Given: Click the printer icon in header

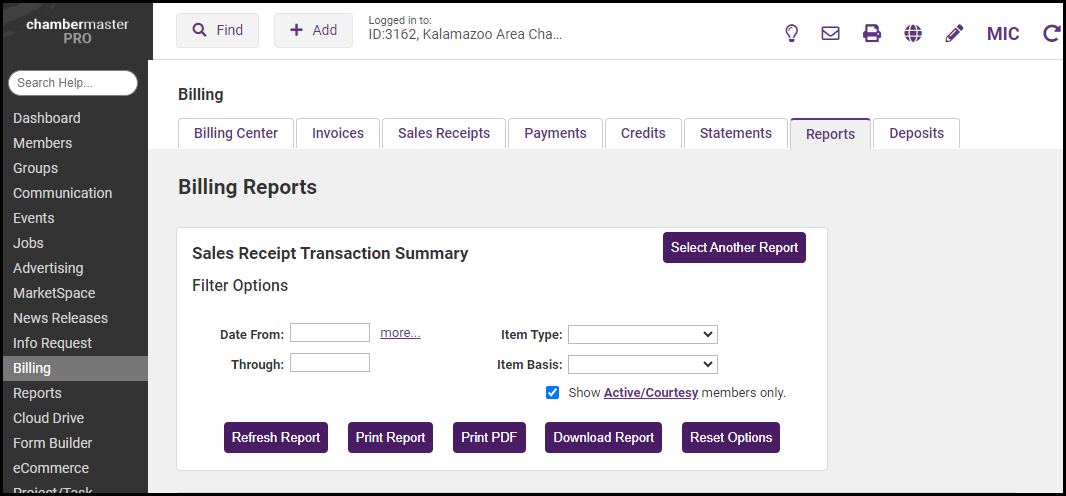Looking at the screenshot, I should click(x=872, y=33).
